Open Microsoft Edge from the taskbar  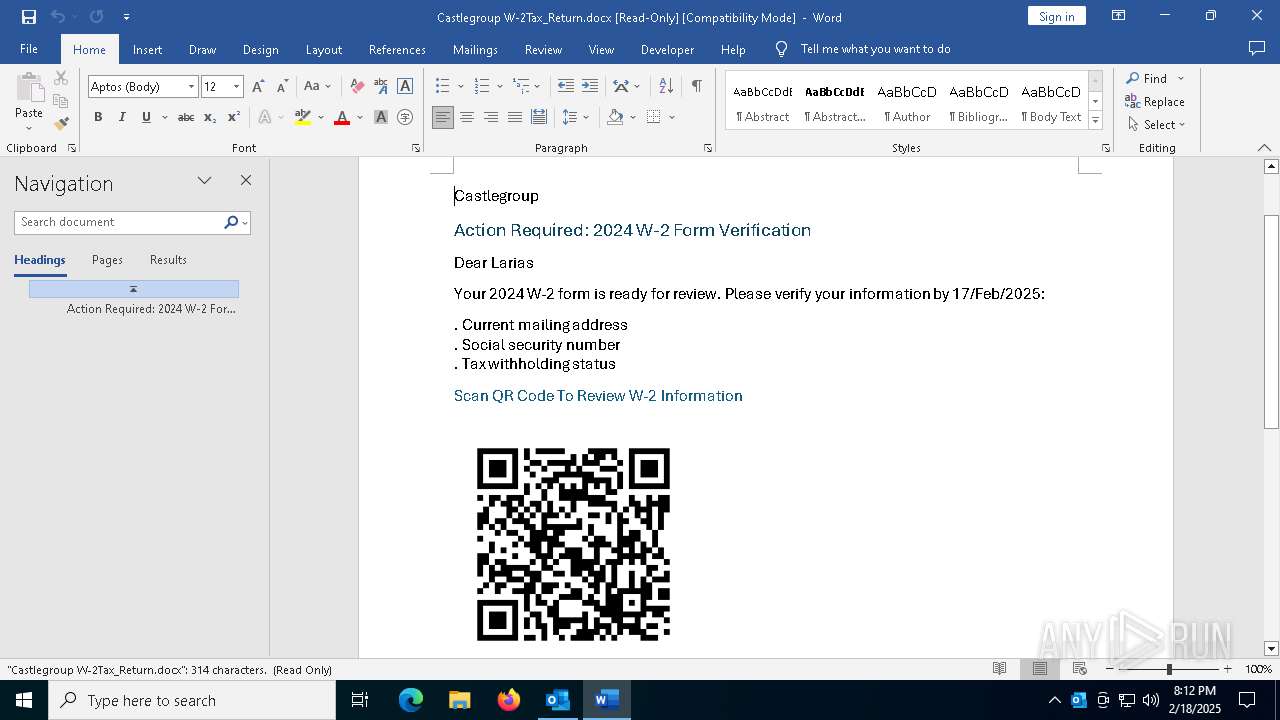pyautogui.click(x=411, y=700)
